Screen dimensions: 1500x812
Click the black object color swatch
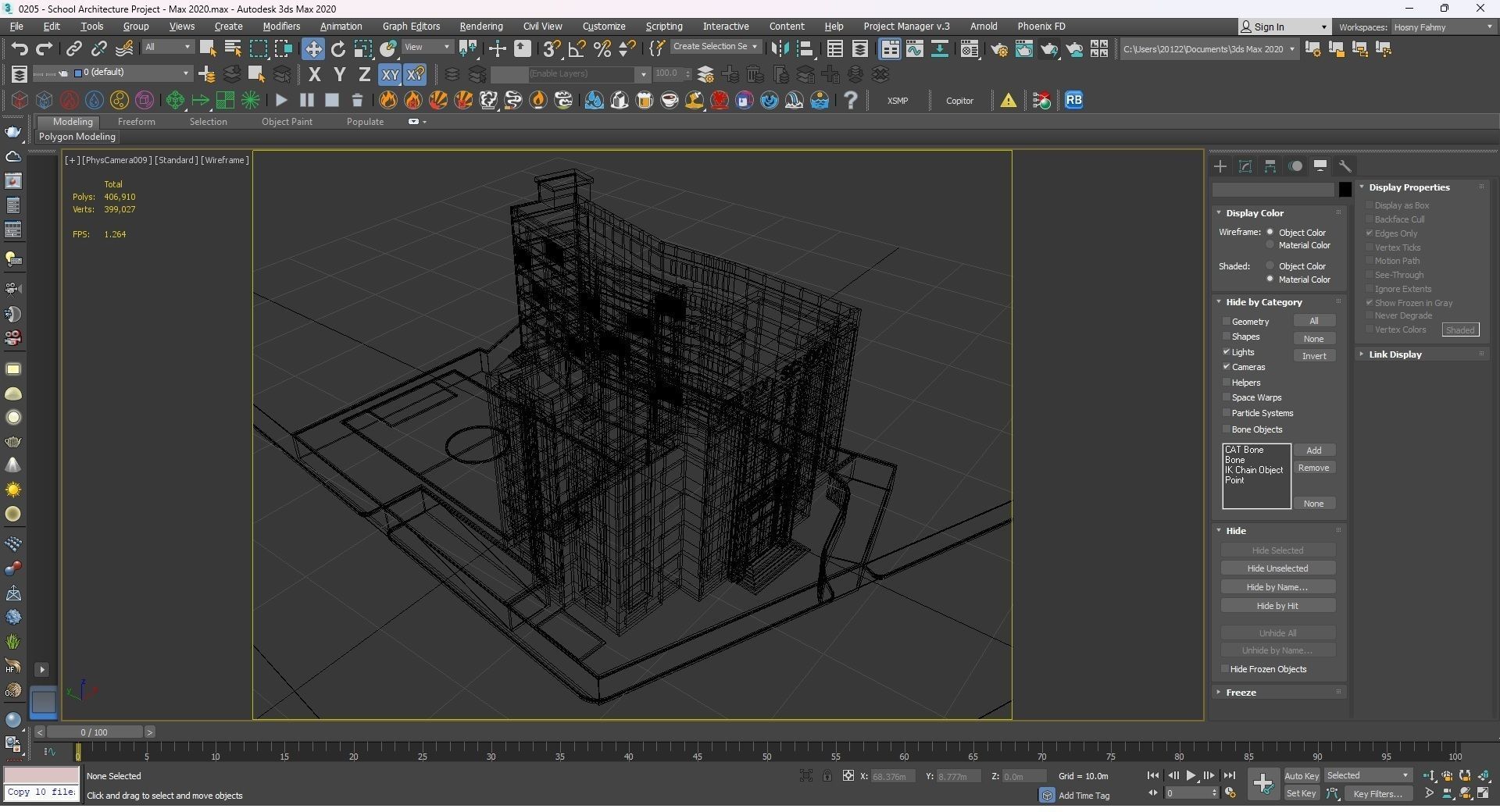click(x=1345, y=189)
